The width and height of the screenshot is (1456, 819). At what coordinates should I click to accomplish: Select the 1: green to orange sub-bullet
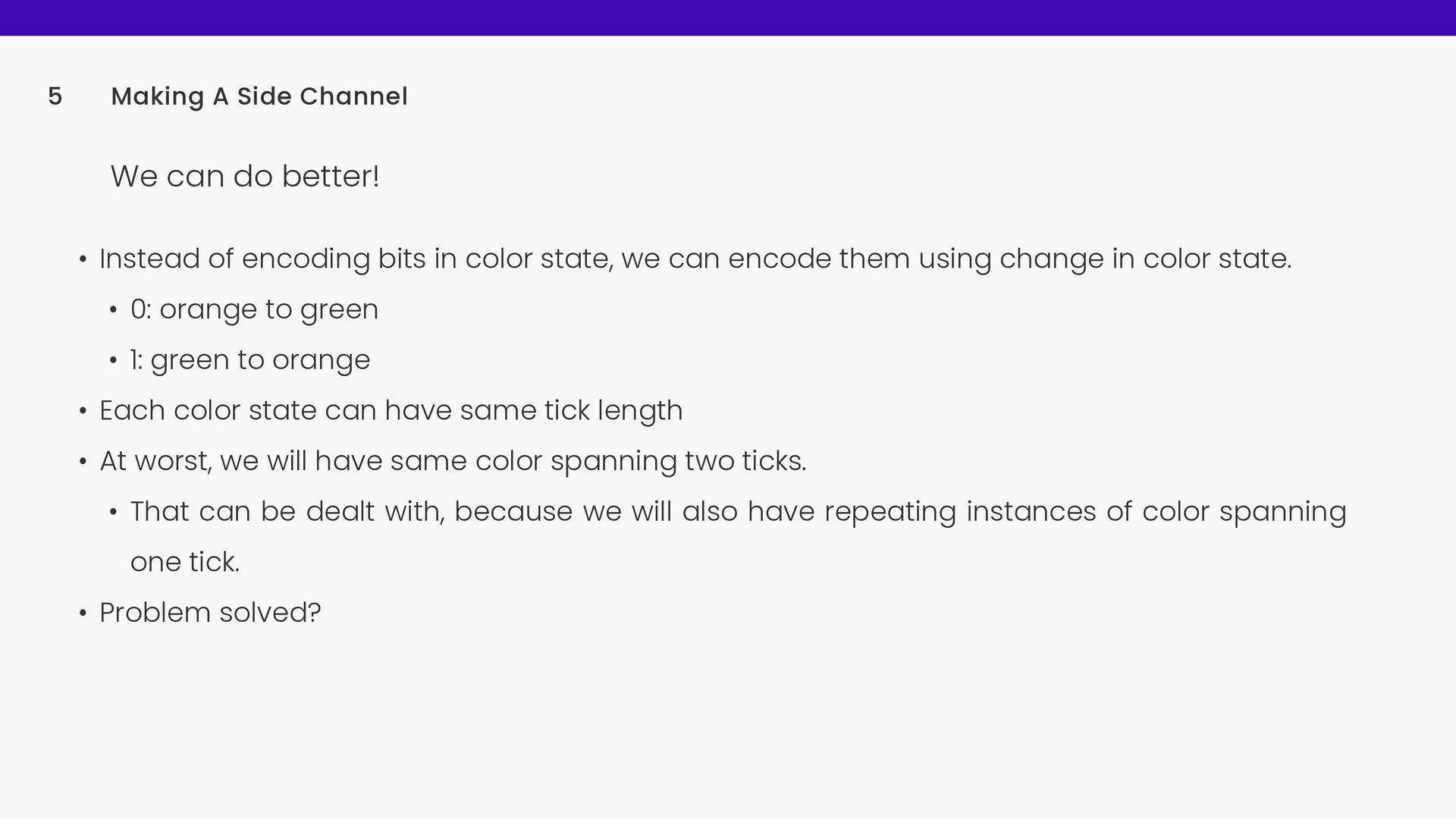click(x=250, y=360)
